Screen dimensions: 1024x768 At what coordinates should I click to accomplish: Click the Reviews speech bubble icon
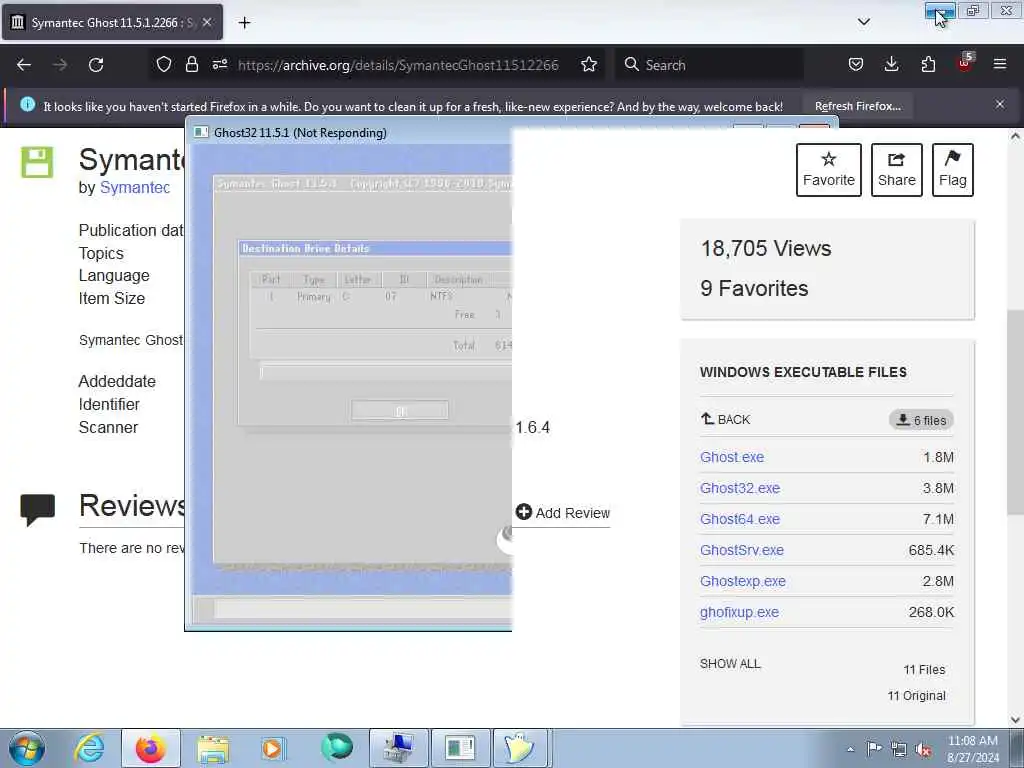click(x=37, y=509)
